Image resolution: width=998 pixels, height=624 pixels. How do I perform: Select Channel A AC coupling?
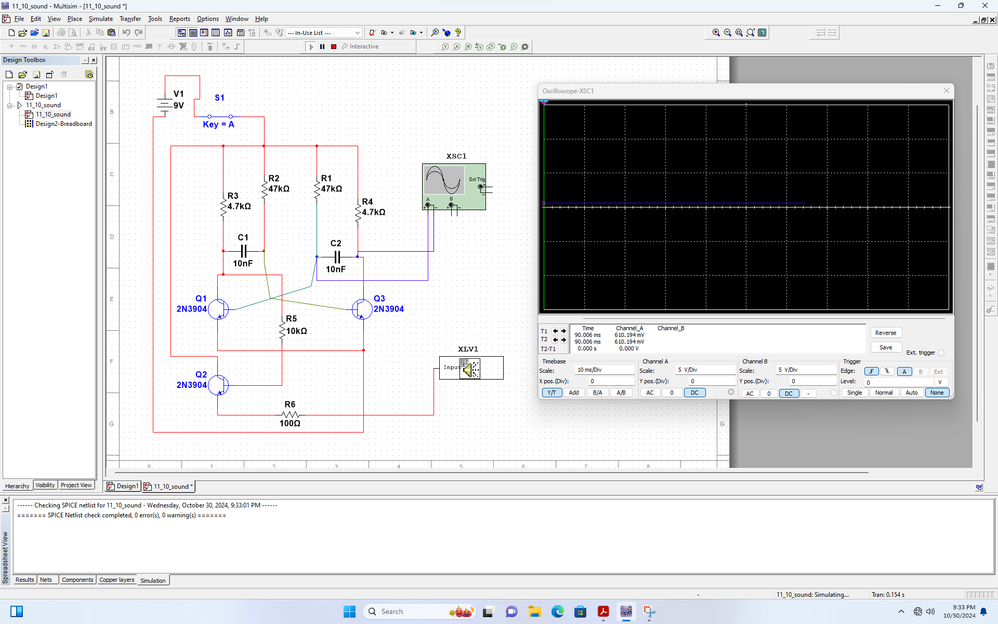650,393
